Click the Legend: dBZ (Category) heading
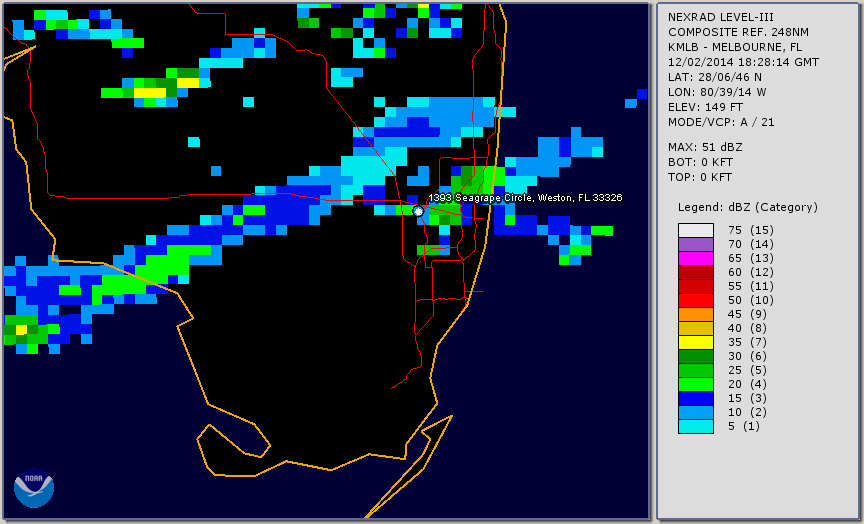Screen dimensions: 864x524 [x=748, y=207]
